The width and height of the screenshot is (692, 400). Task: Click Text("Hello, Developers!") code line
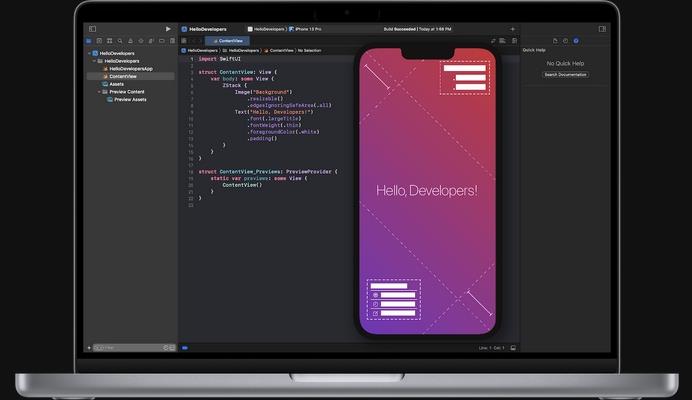(x=274, y=112)
